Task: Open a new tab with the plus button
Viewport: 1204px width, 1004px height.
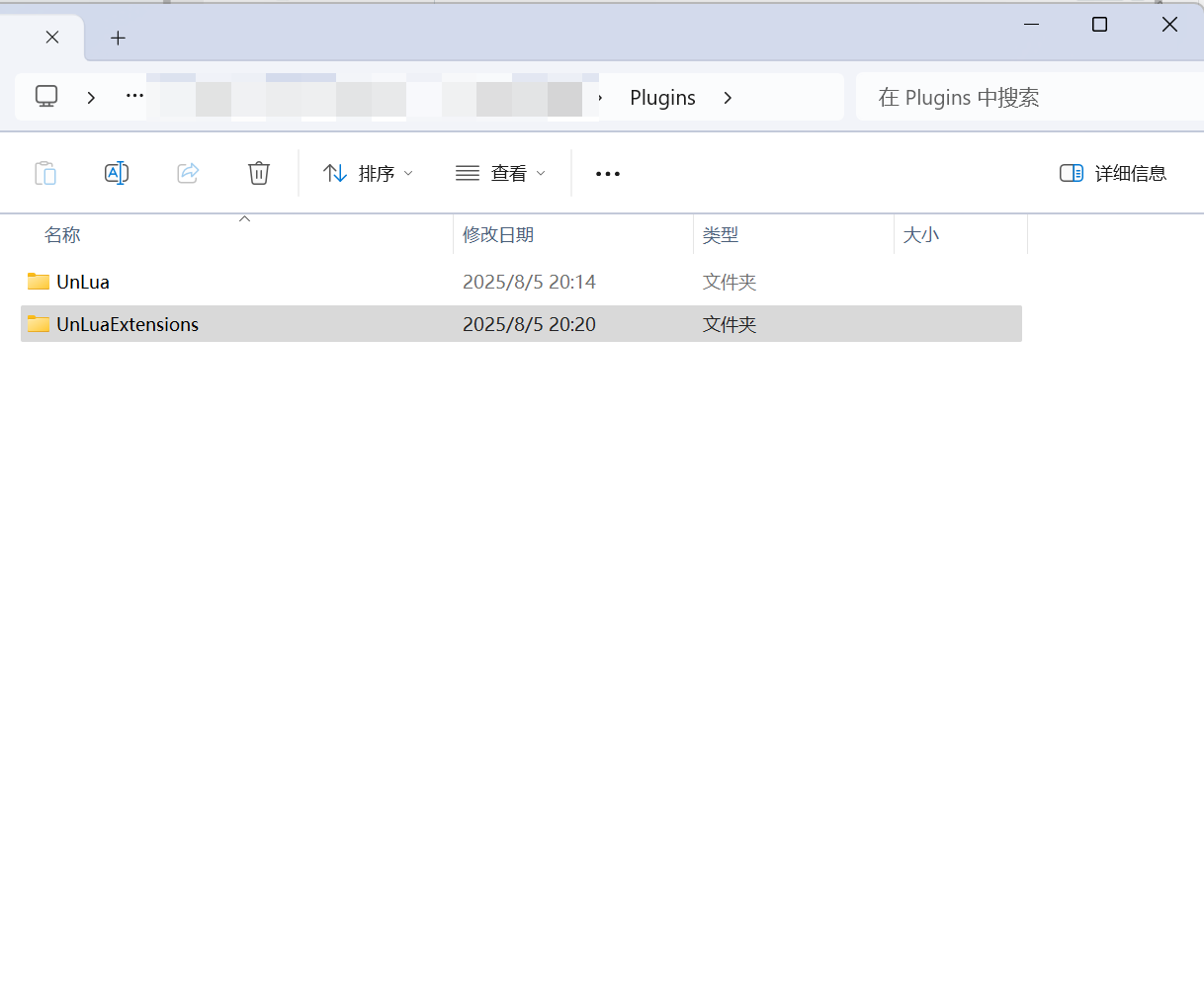Action: click(118, 38)
